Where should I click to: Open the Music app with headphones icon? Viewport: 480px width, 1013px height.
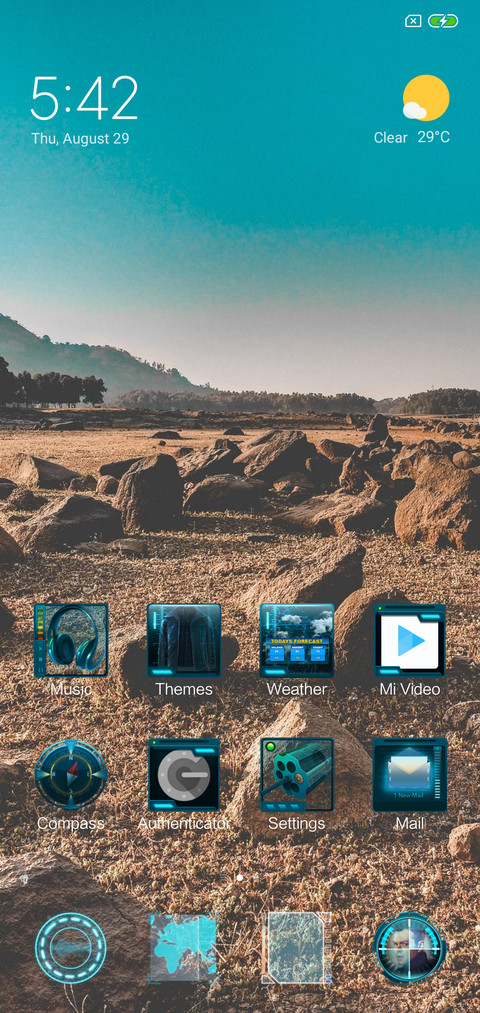[71, 640]
